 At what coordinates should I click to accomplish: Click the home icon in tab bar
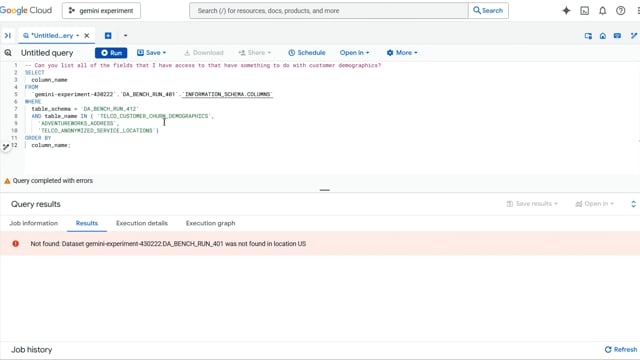click(x=602, y=36)
